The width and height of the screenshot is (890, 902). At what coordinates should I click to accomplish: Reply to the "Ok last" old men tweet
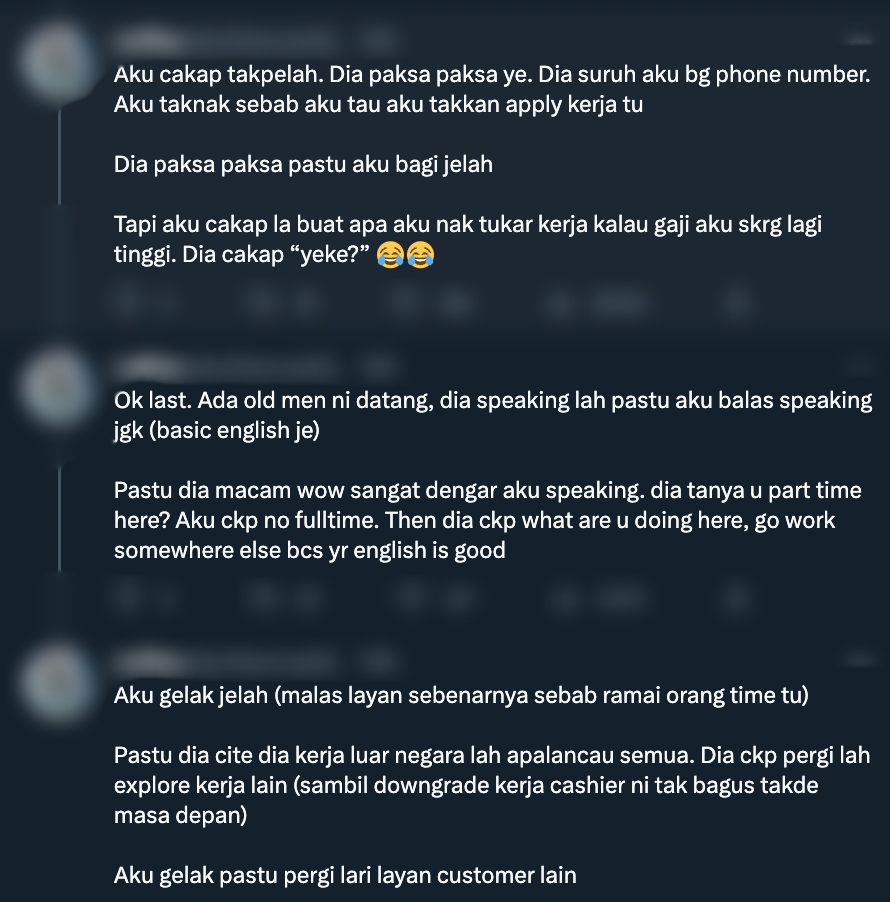pos(129,597)
